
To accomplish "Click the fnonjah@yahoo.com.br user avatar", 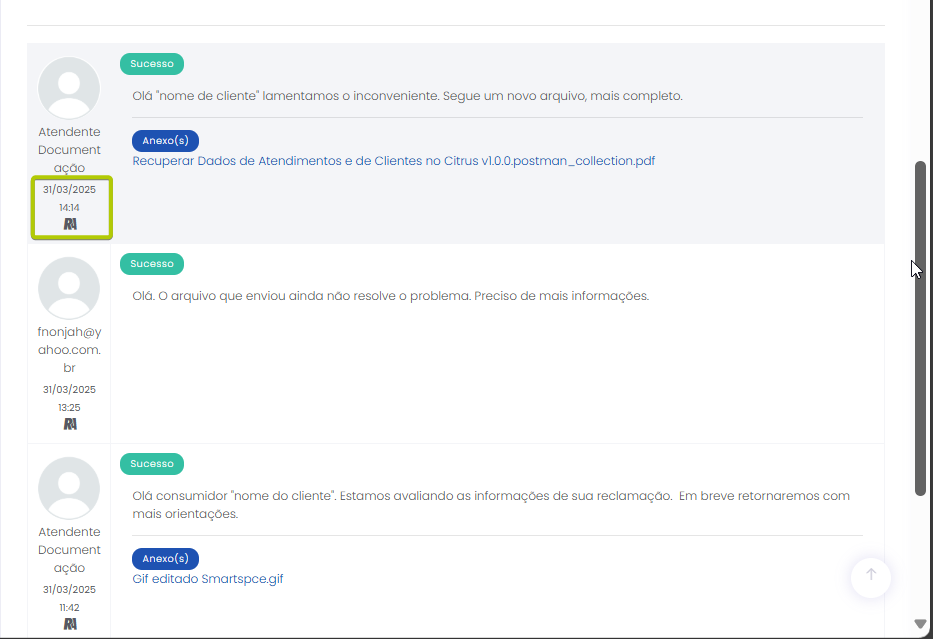I will coord(69,288).
